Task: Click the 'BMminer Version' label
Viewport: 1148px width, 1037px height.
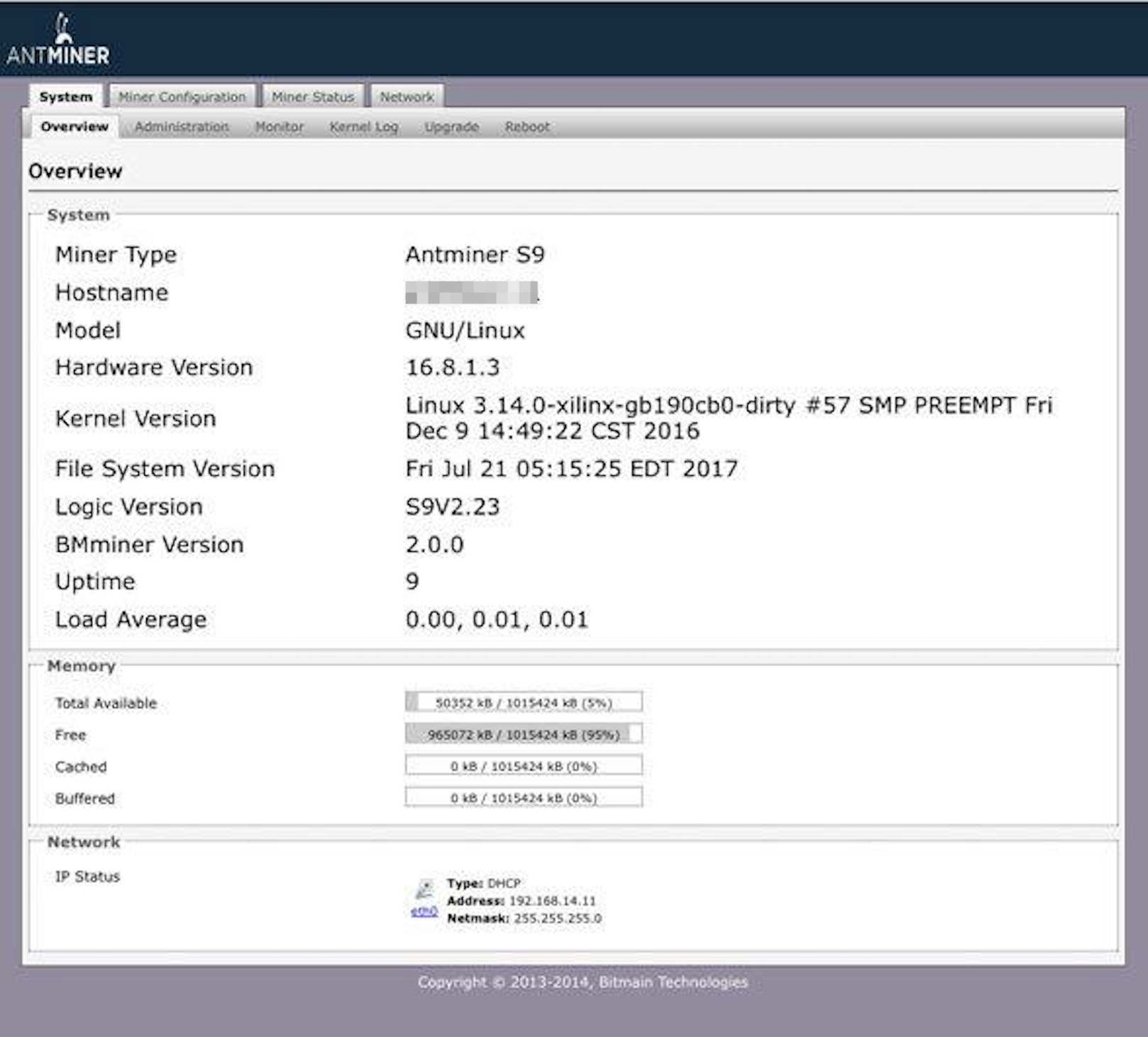Action: (149, 544)
